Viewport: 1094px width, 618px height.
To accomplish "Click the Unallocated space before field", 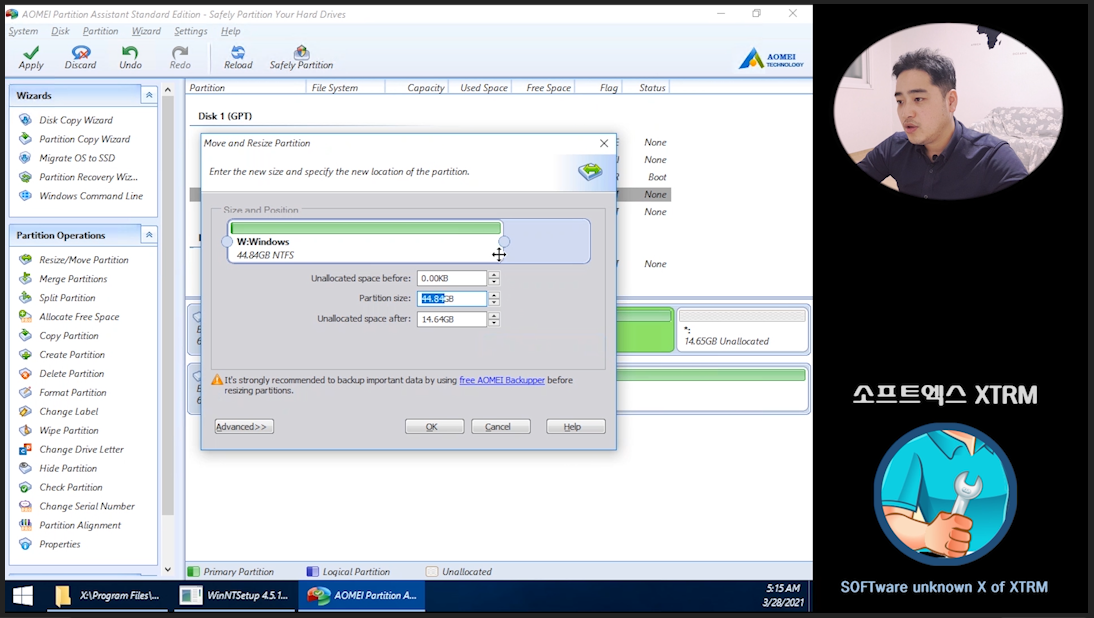I will tap(451, 278).
